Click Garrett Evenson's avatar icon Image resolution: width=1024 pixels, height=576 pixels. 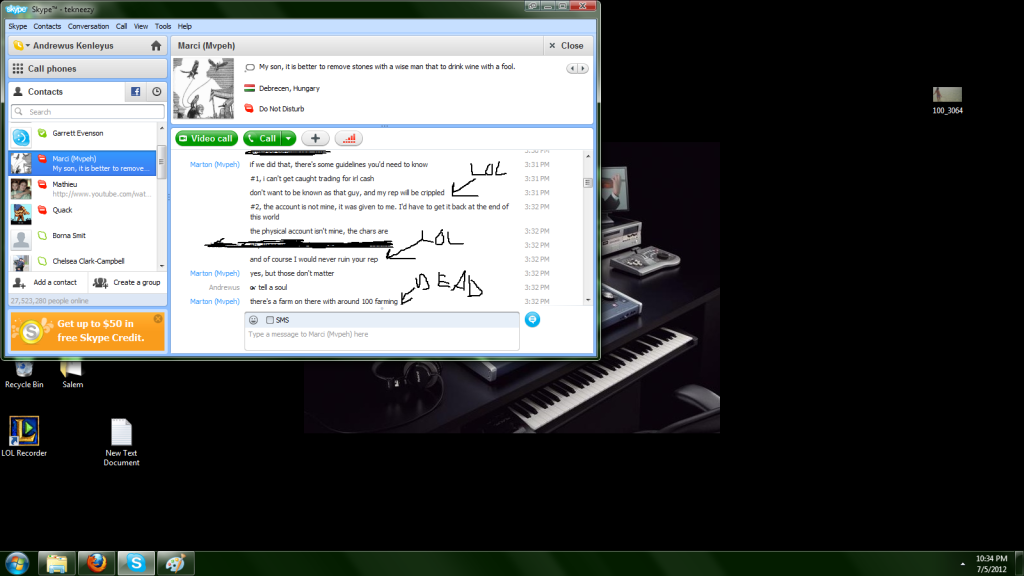click(x=21, y=137)
